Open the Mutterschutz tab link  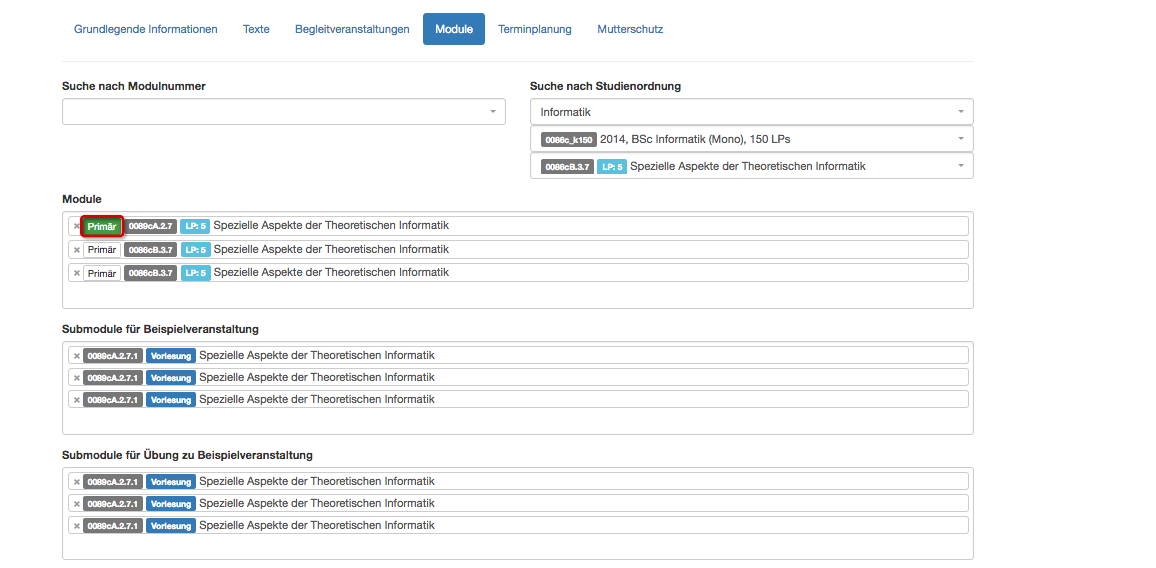pos(630,30)
